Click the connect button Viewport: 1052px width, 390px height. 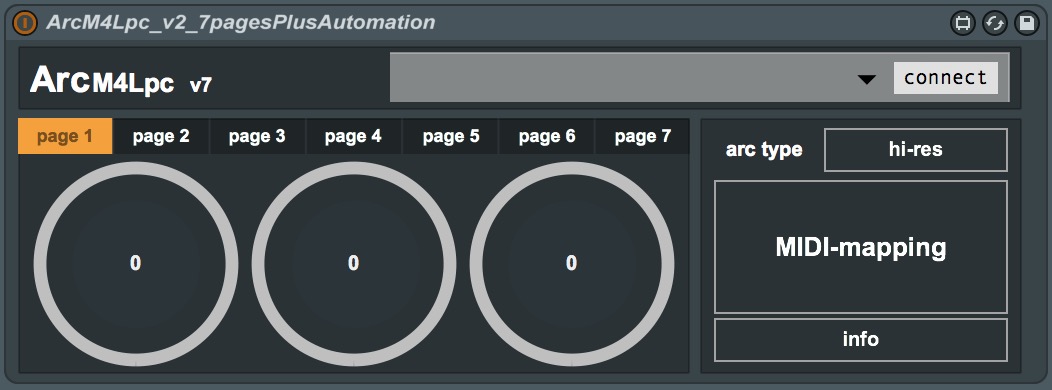945,78
